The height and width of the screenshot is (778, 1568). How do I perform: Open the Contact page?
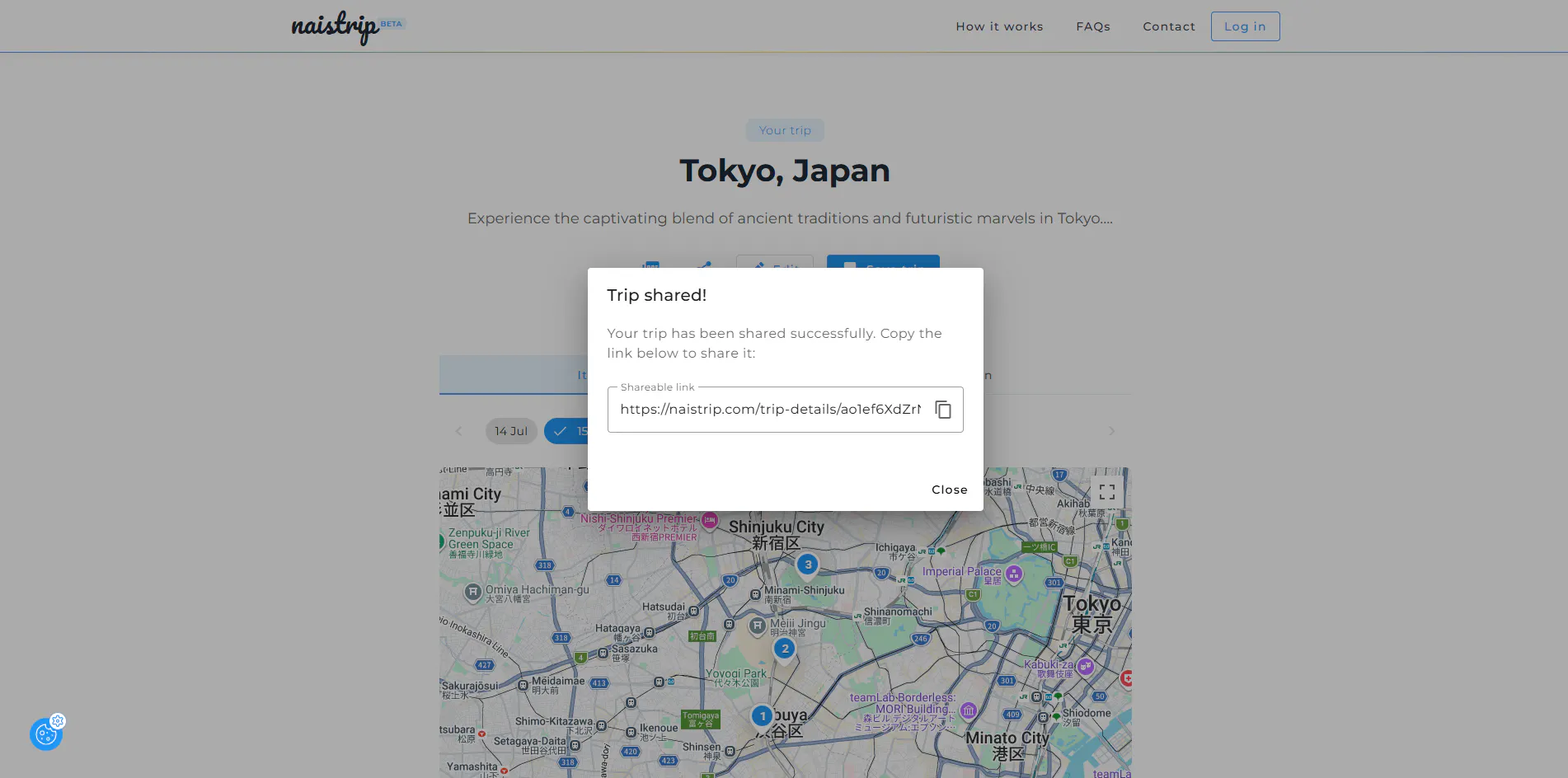1169,26
